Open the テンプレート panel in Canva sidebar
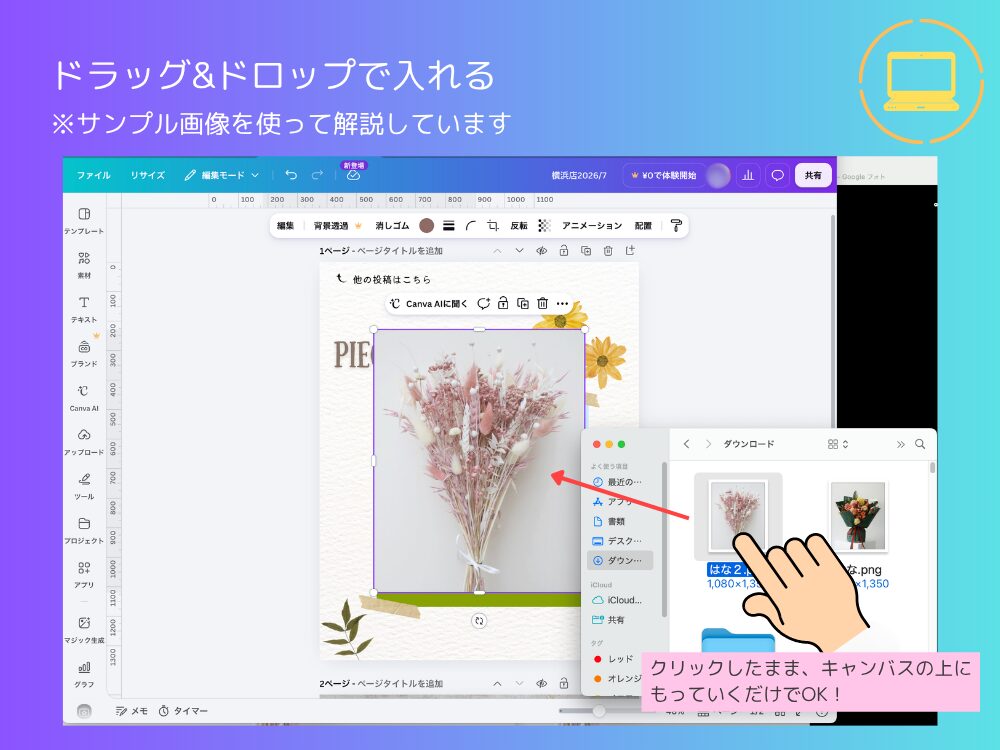 (x=84, y=221)
